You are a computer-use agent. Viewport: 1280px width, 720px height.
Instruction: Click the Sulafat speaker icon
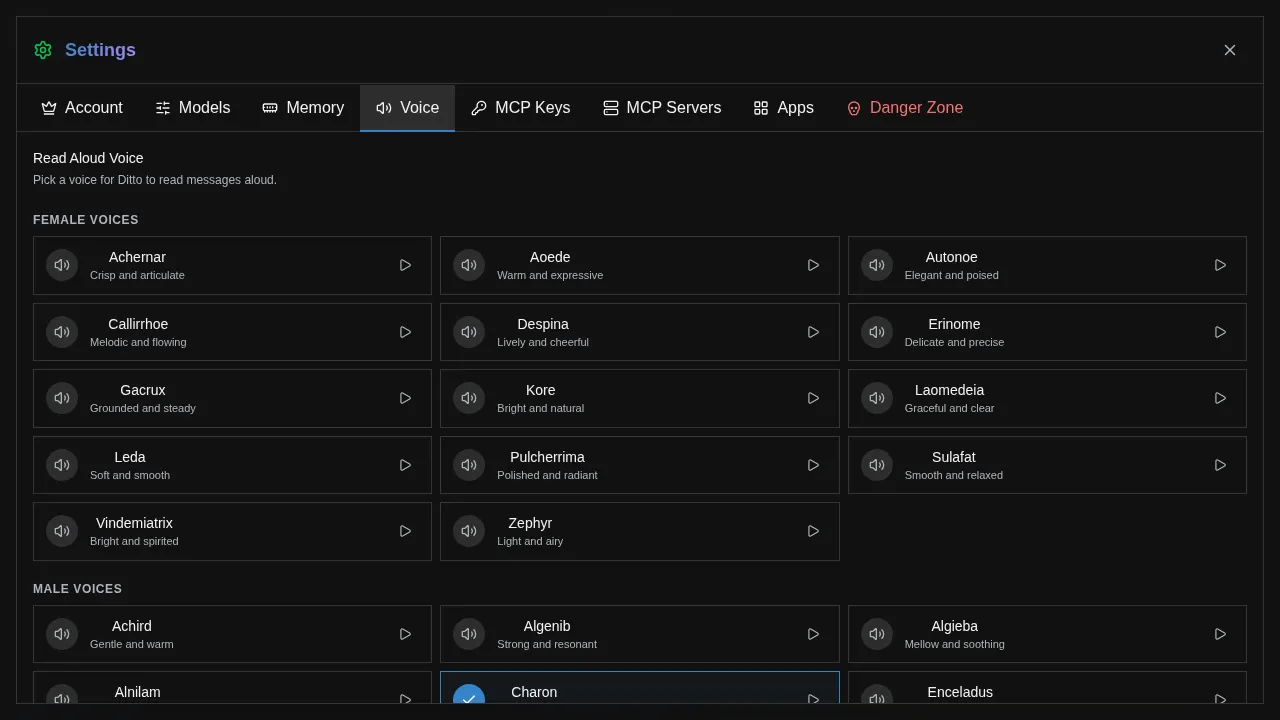point(877,465)
